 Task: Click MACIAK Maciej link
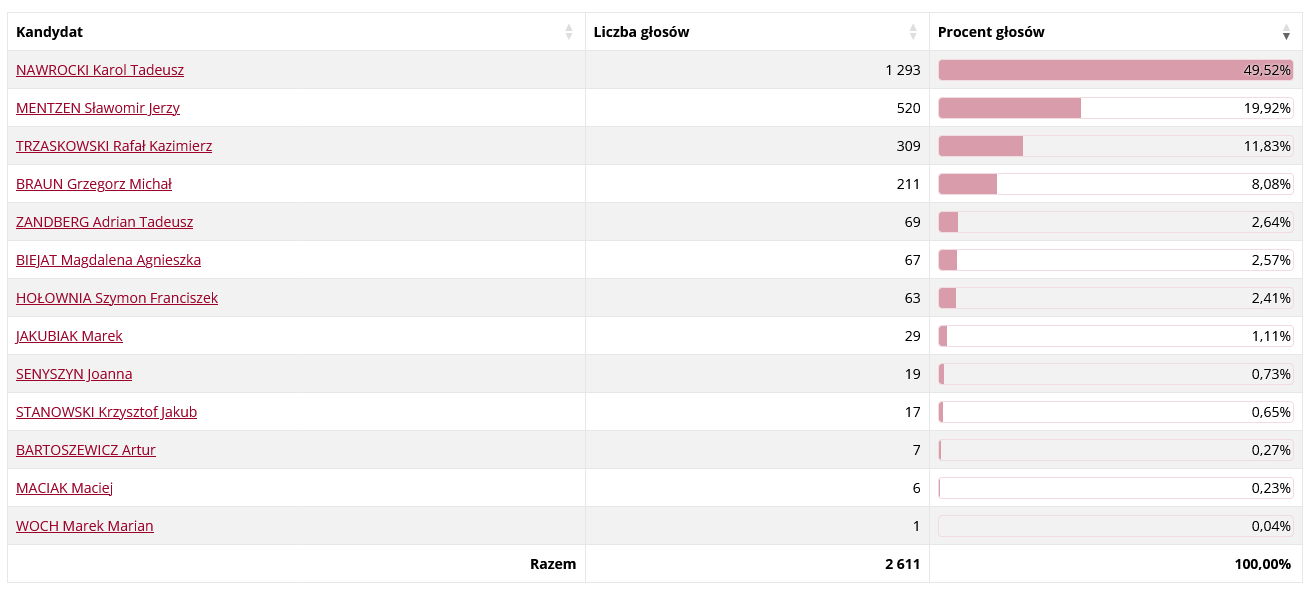pyautogui.click(x=65, y=488)
